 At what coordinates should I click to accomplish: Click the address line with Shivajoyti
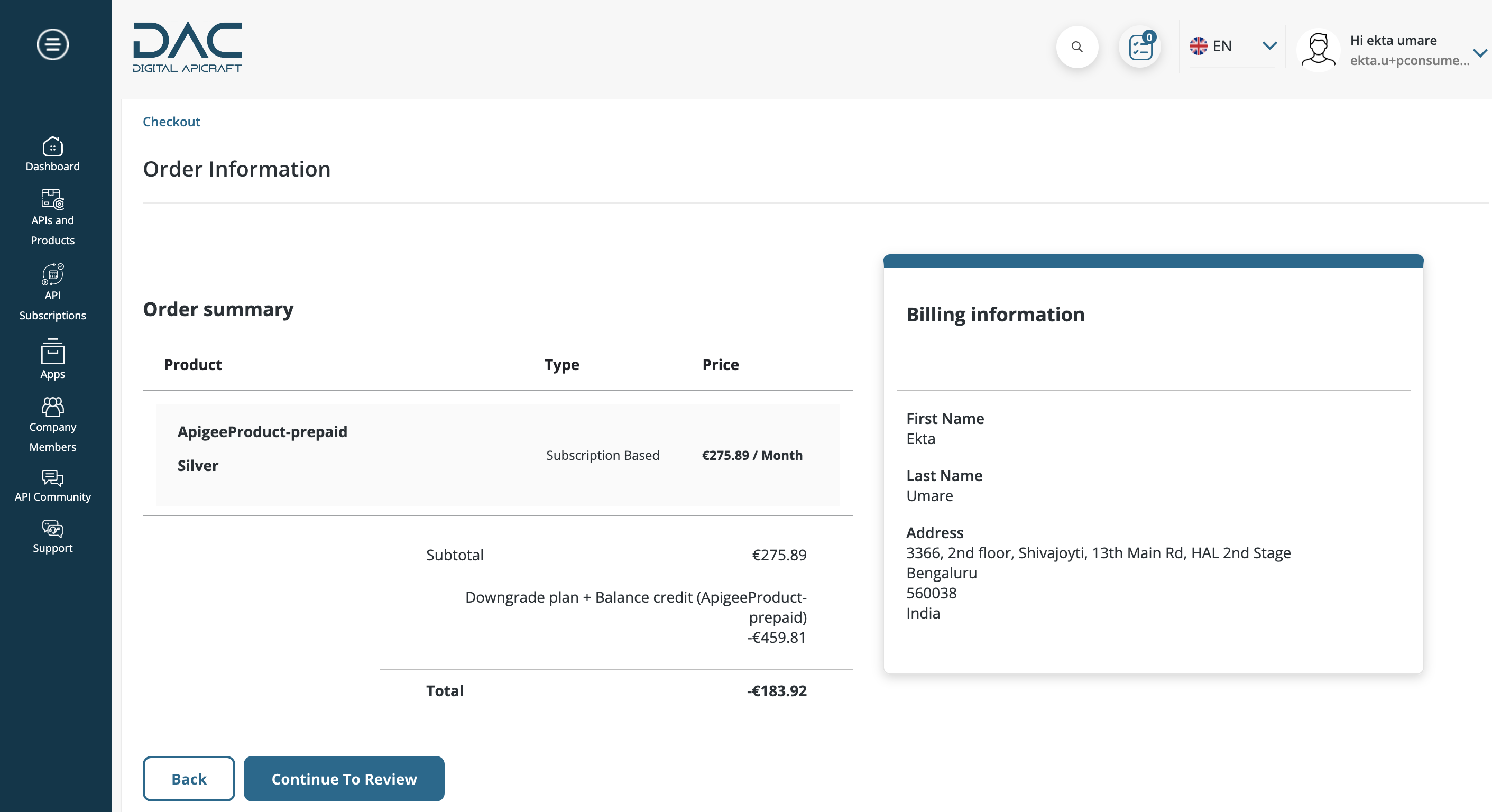tap(1098, 552)
